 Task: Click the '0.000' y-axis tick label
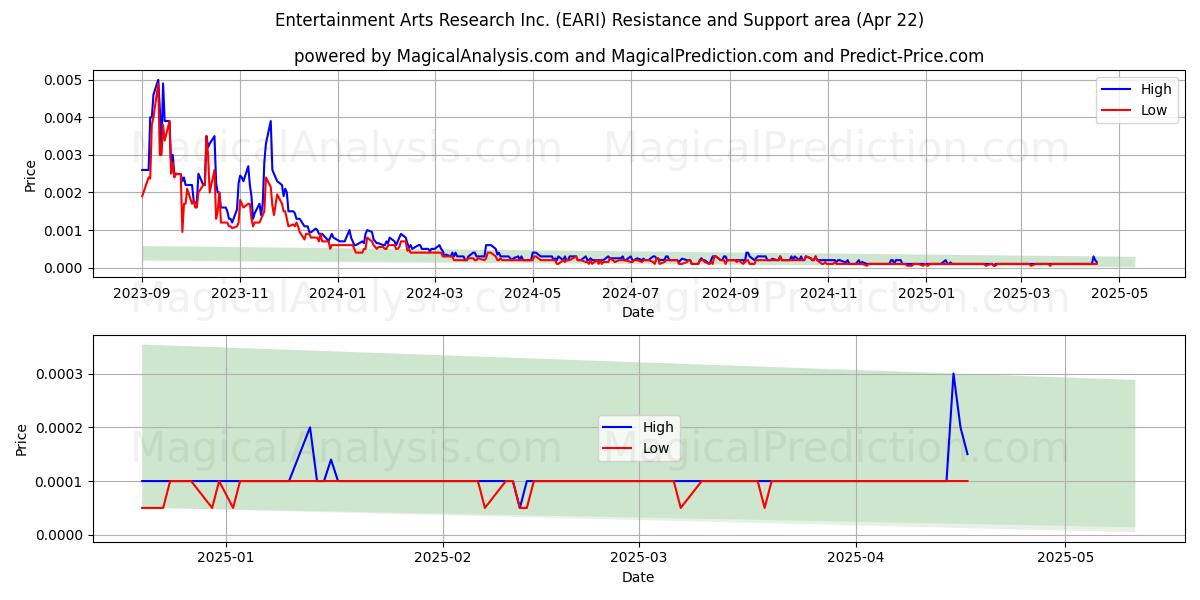[x=64, y=268]
